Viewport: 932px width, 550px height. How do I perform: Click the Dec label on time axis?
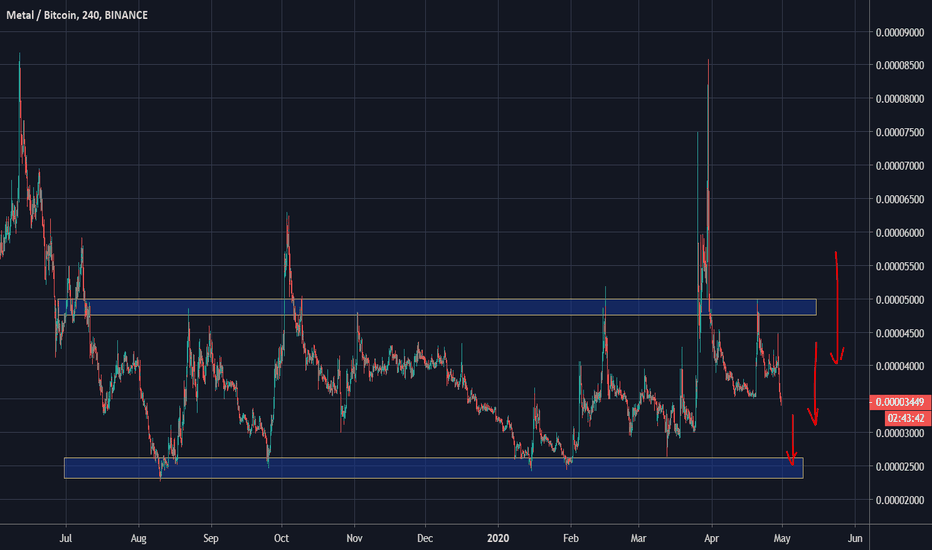[x=425, y=538]
